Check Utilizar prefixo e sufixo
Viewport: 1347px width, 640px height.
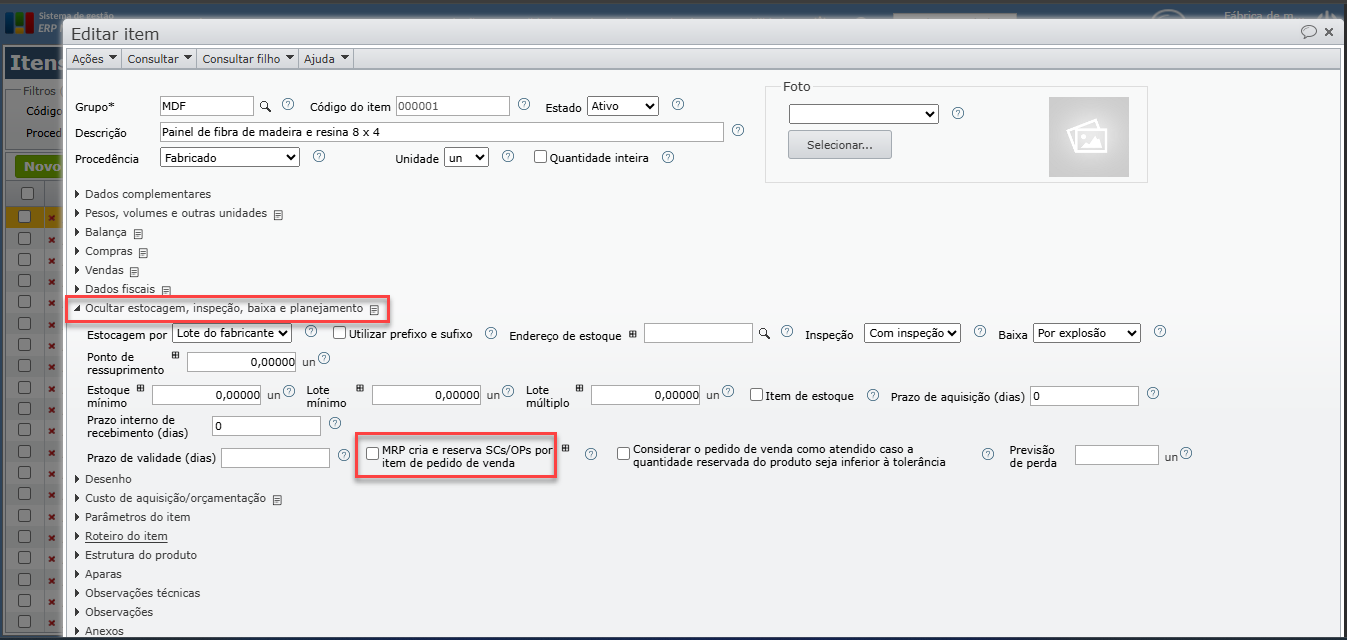point(339,333)
